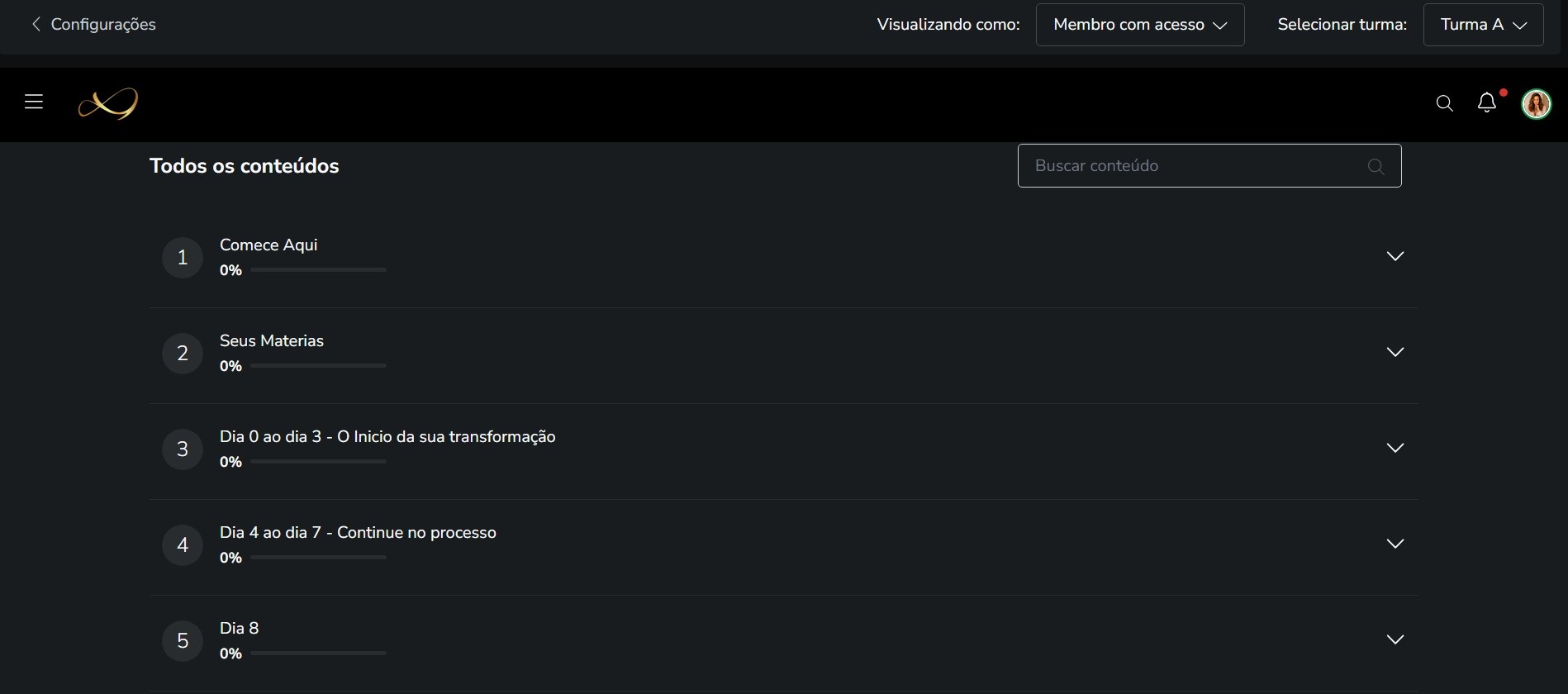
Task: Open search via header magnifier icon
Action: click(x=1444, y=103)
